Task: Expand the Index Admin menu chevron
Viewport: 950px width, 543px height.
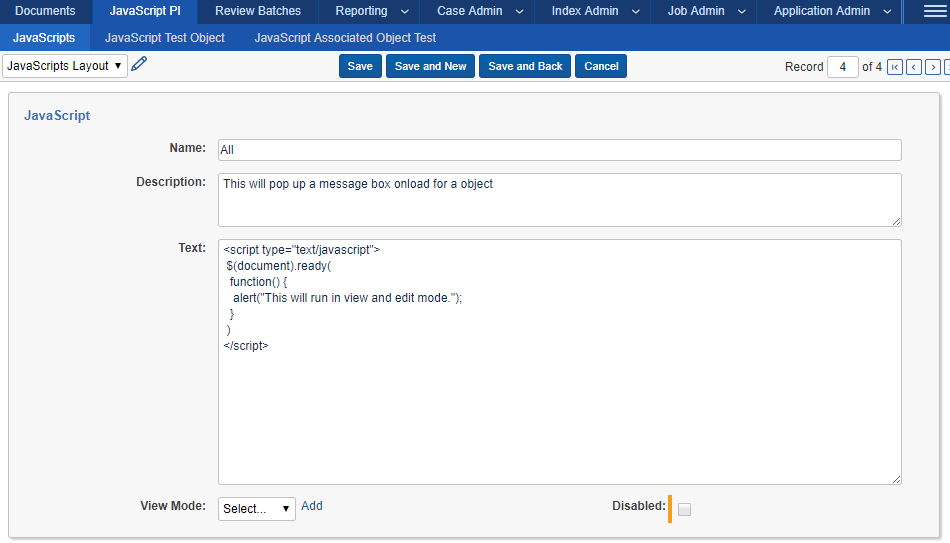Action: 636,12
